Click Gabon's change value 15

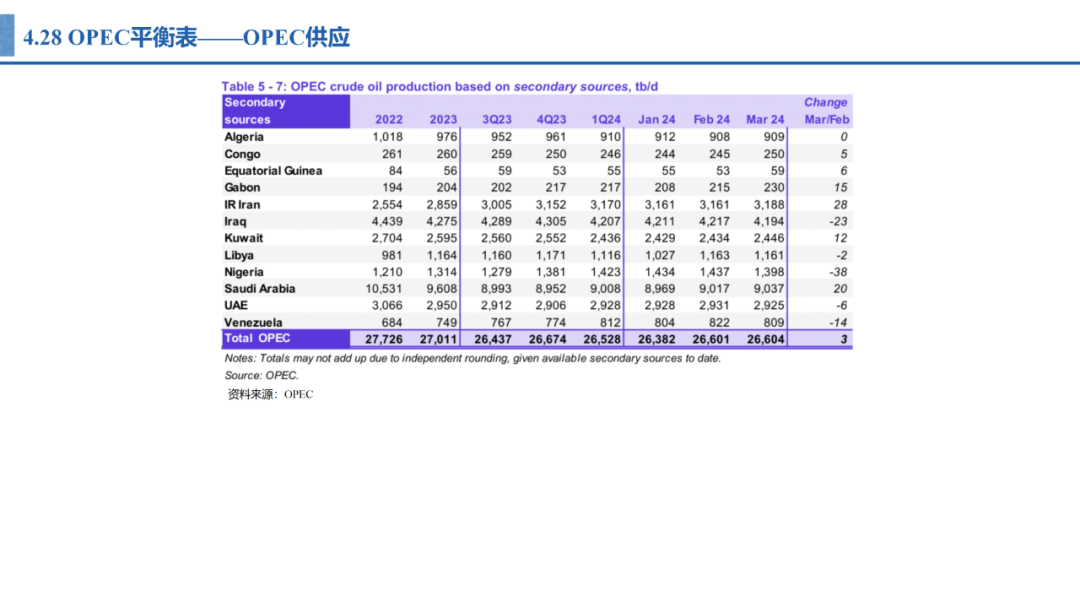(840, 187)
